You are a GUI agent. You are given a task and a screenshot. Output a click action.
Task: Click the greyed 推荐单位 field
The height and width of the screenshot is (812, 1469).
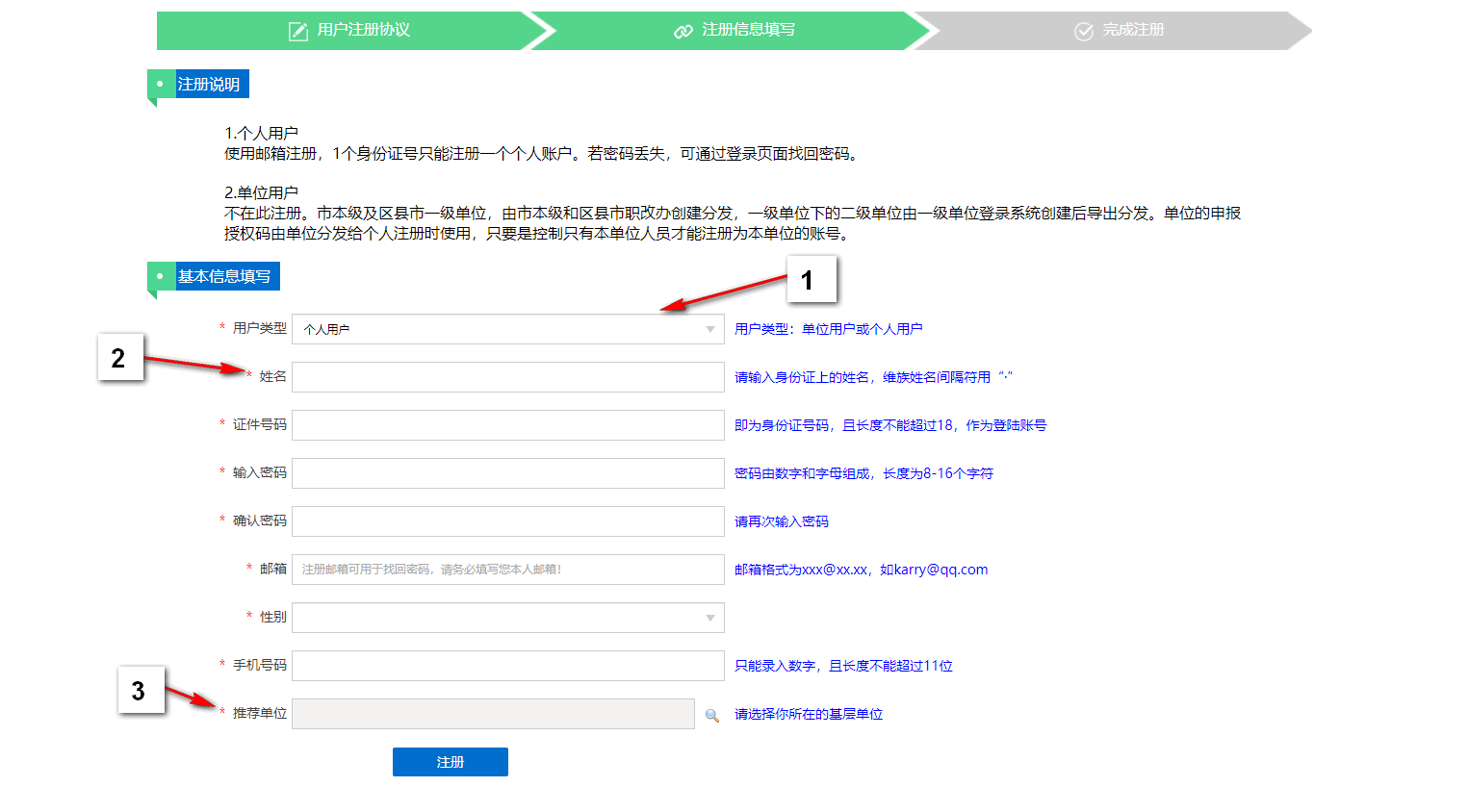pos(493,714)
